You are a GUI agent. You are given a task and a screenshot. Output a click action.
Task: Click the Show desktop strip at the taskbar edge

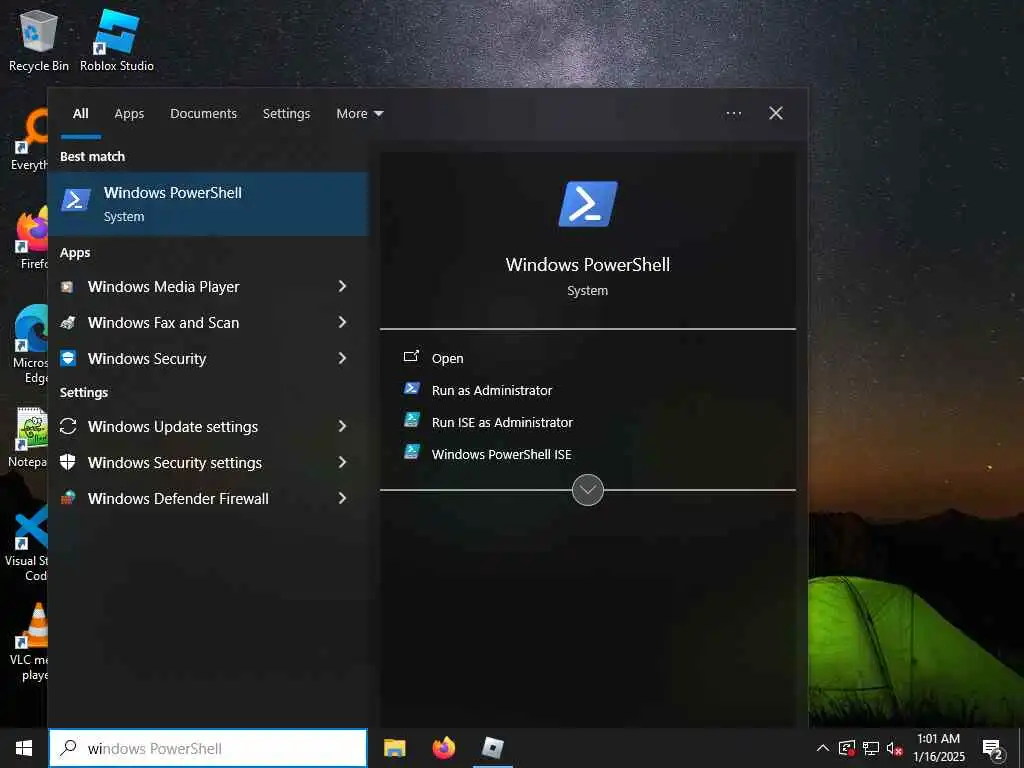click(x=1021, y=748)
